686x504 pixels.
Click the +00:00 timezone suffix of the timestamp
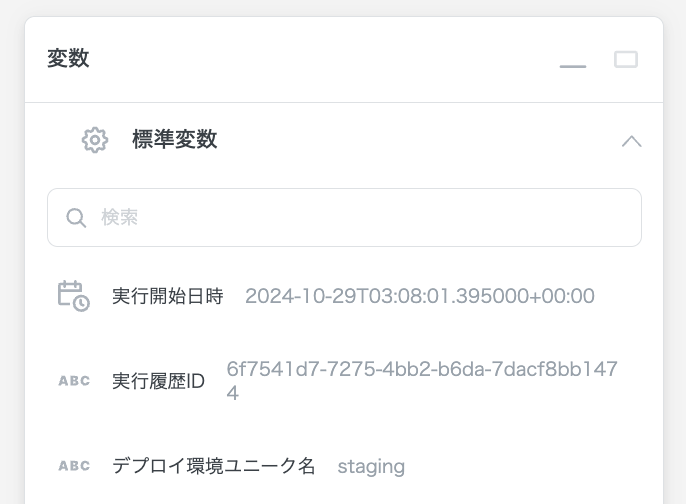click(565, 296)
